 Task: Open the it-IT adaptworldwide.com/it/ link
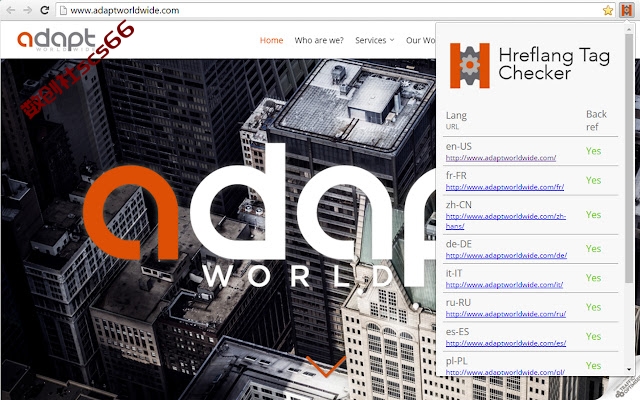coord(504,285)
